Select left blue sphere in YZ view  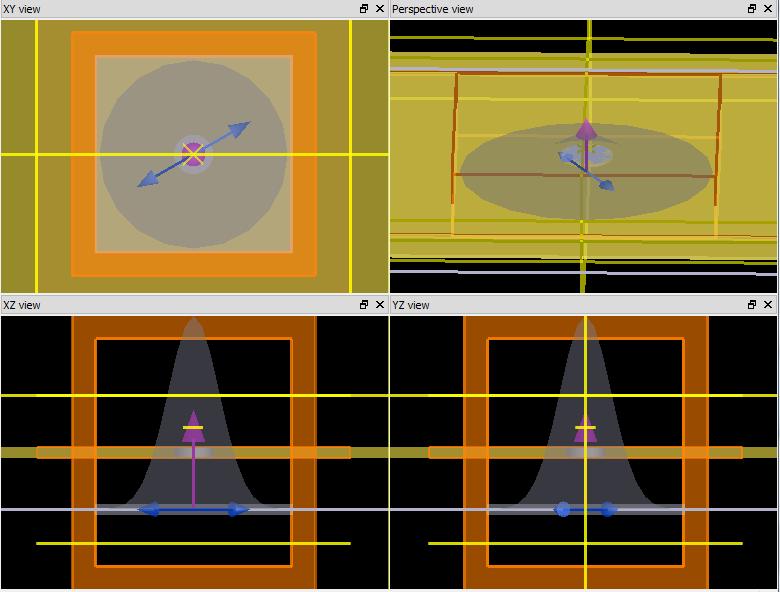(x=562, y=509)
